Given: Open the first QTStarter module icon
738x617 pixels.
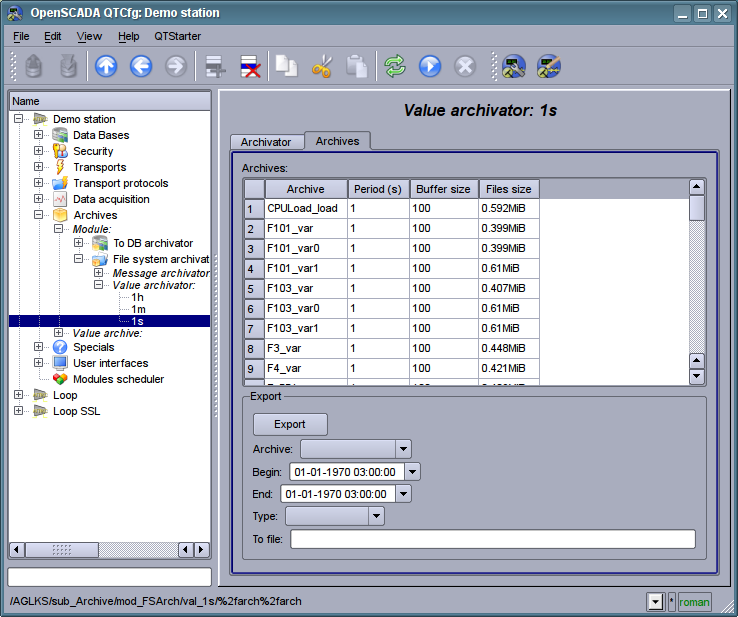Looking at the screenshot, I should [x=513, y=66].
